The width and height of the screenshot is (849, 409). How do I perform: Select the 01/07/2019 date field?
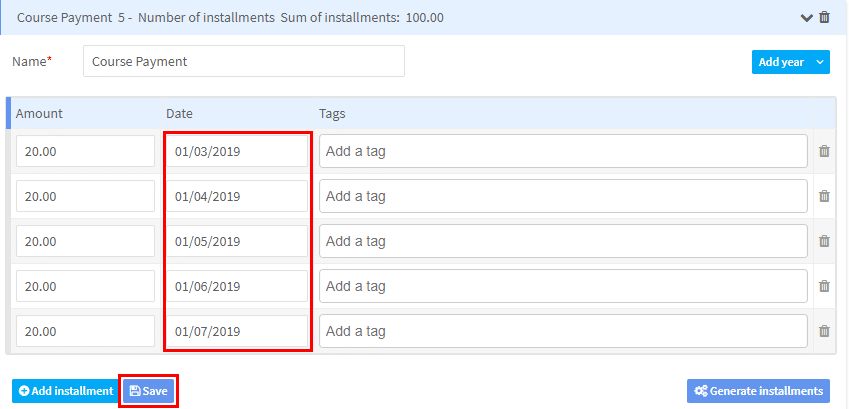[x=237, y=331]
